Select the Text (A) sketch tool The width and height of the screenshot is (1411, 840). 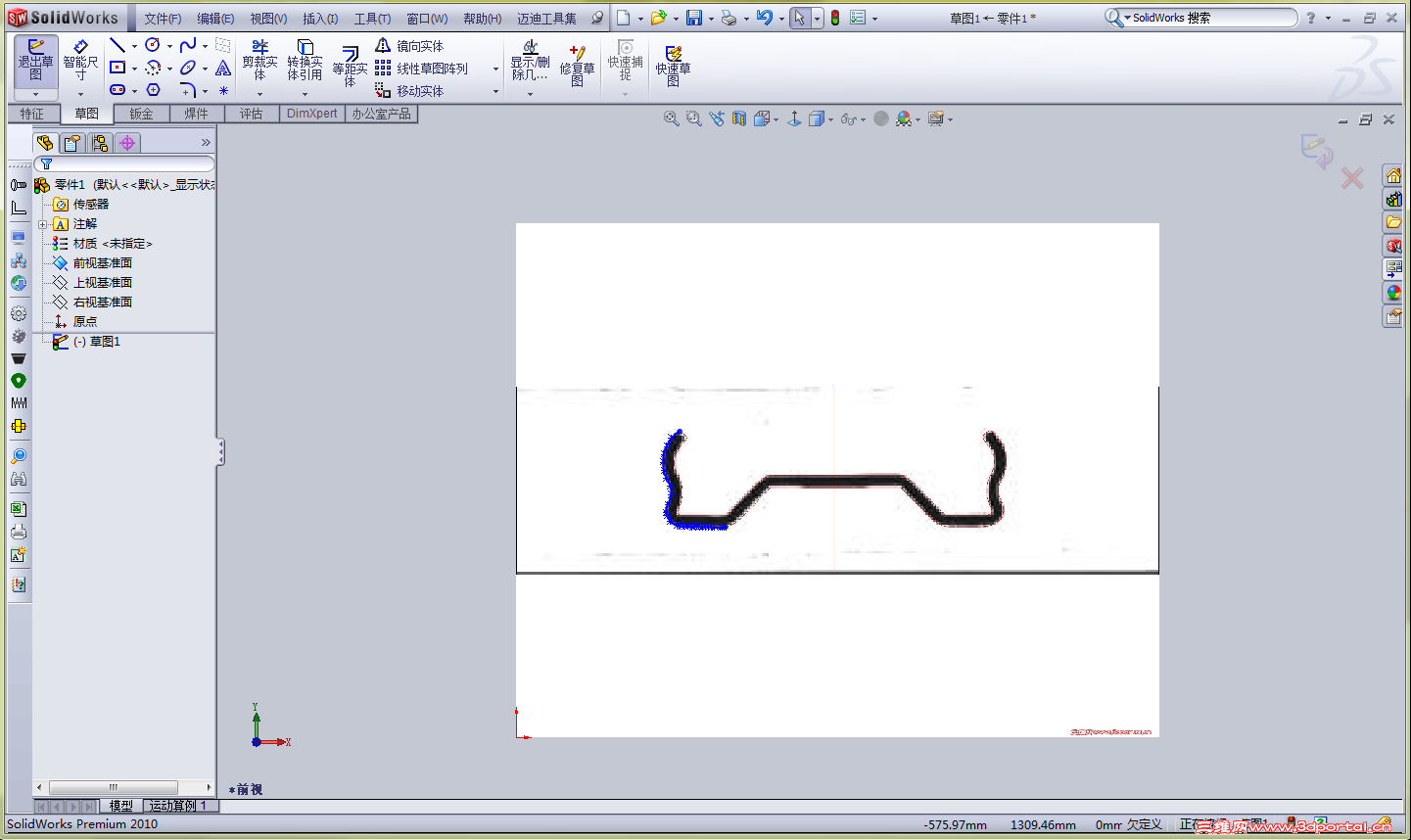coord(223,68)
